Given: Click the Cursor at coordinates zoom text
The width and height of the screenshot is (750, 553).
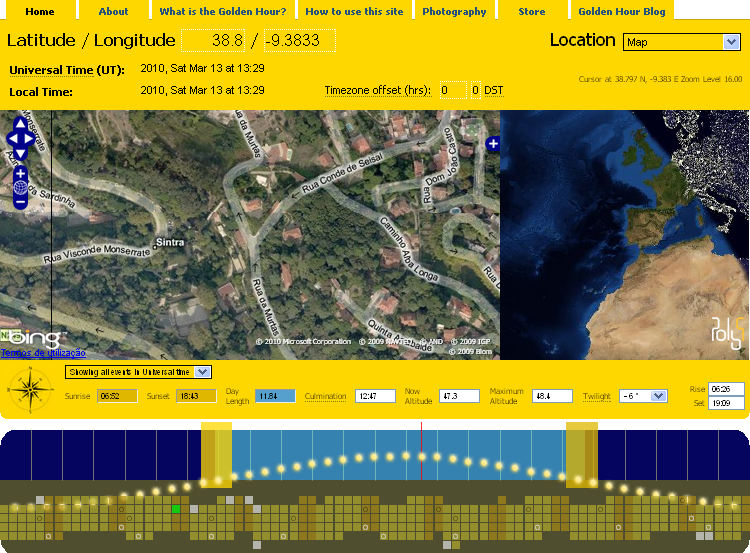Looking at the screenshot, I should 660,79.
